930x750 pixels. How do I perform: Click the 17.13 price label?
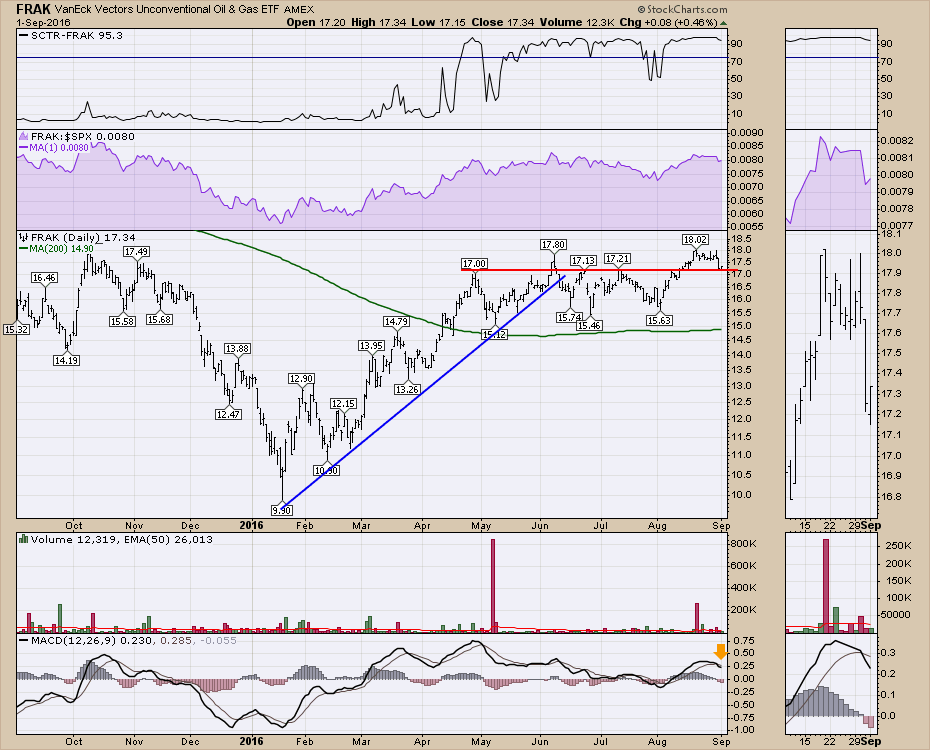pyautogui.click(x=583, y=261)
